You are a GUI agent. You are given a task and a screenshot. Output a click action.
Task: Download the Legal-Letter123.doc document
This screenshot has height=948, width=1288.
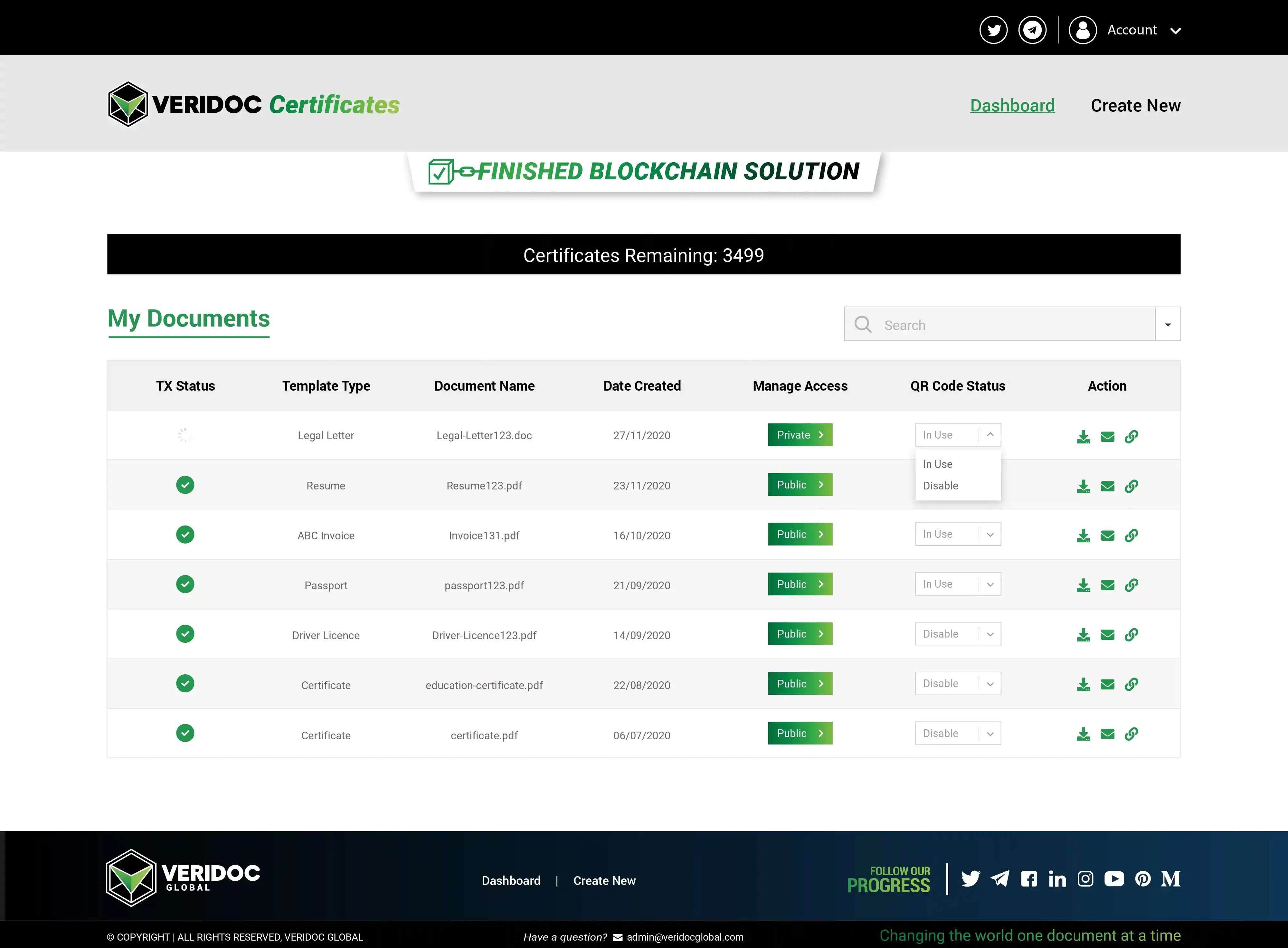[x=1083, y=437]
